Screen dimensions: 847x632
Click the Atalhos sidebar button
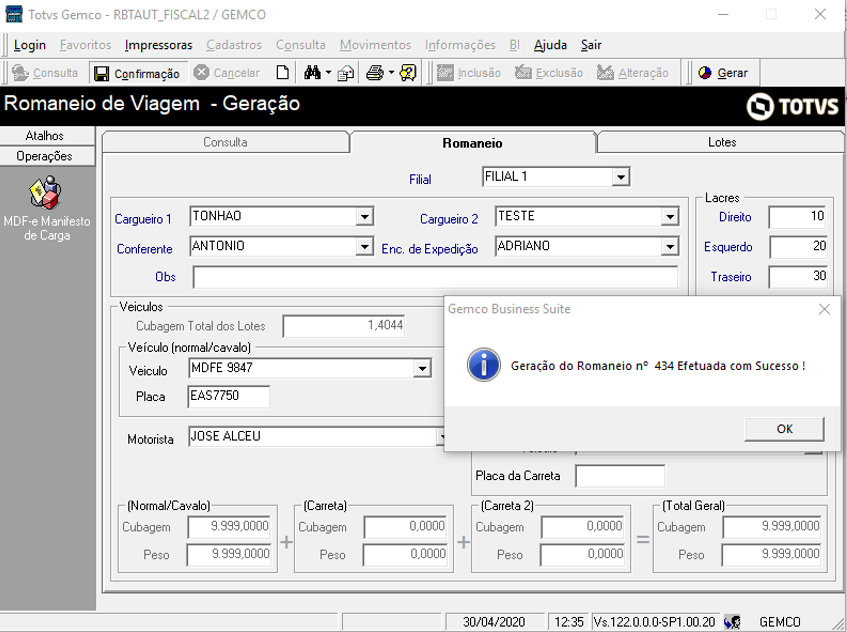click(x=48, y=136)
